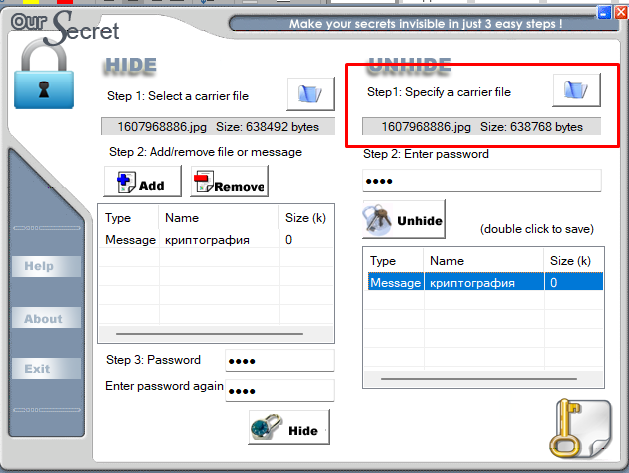
Task: Focus the Step 3 Password field
Action: (x=280, y=361)
